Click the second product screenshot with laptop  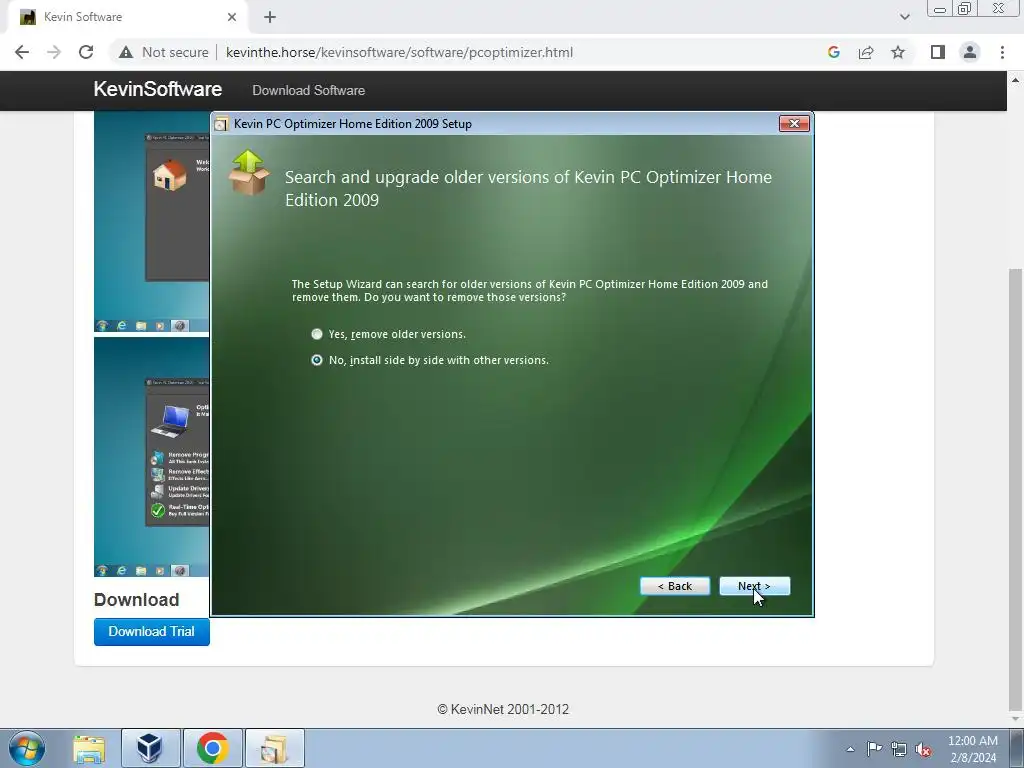[x=152, y=457]
